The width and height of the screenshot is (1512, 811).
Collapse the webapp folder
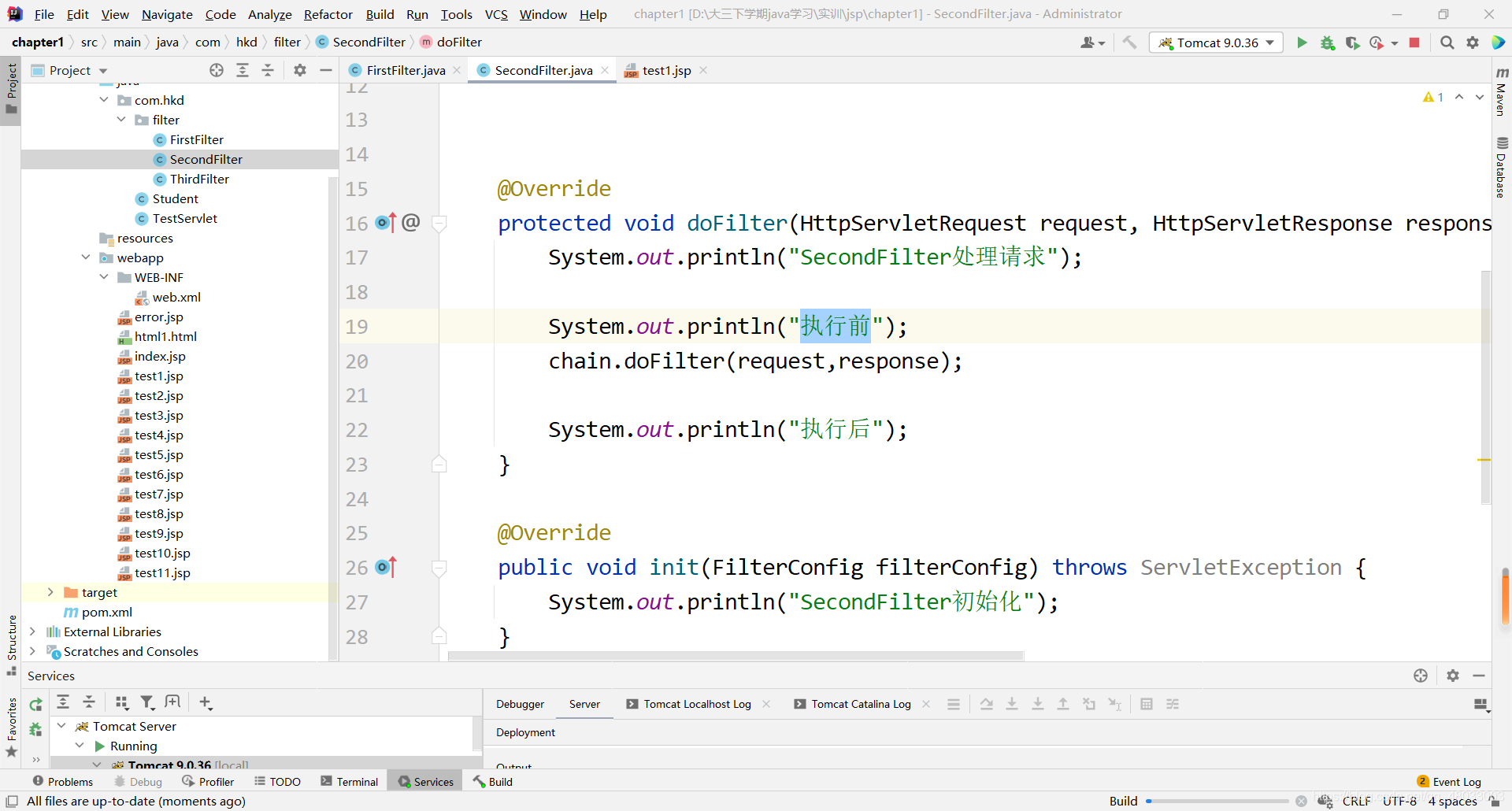(86, 257)
